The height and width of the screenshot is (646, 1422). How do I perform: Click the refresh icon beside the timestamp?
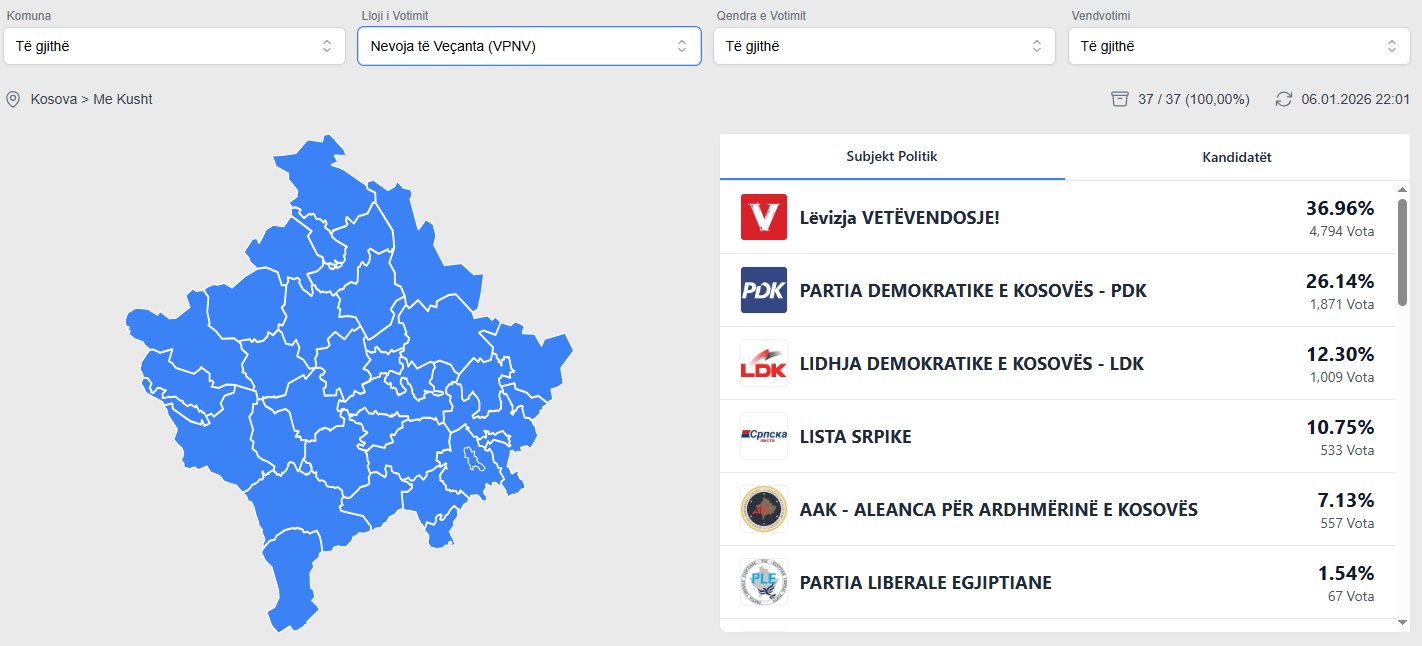click(1284, 99)
